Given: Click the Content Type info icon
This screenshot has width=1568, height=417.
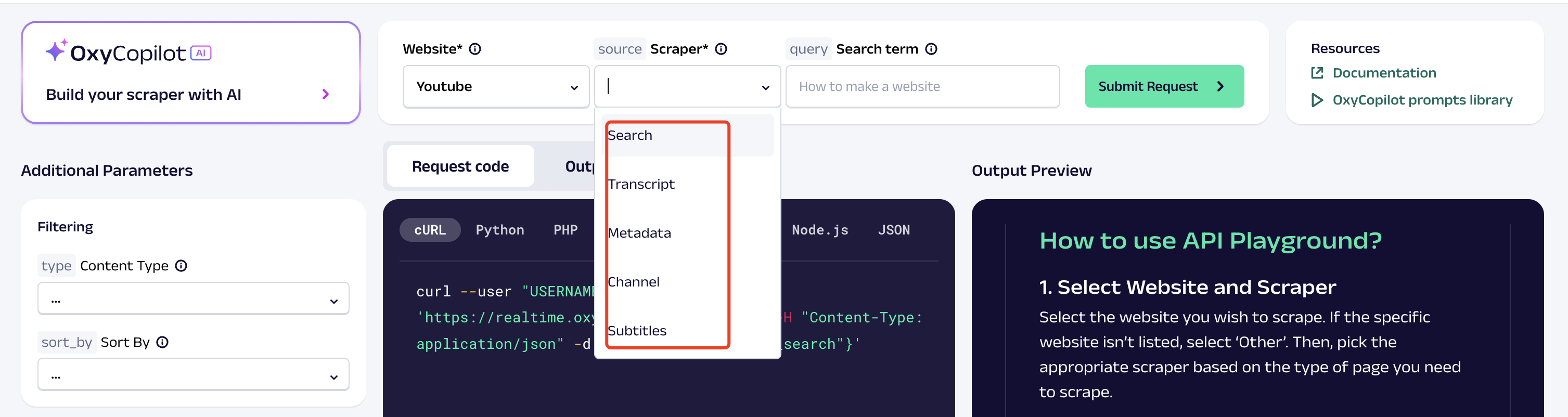Looking at the screenshot, I should click(x=181, y=265).
